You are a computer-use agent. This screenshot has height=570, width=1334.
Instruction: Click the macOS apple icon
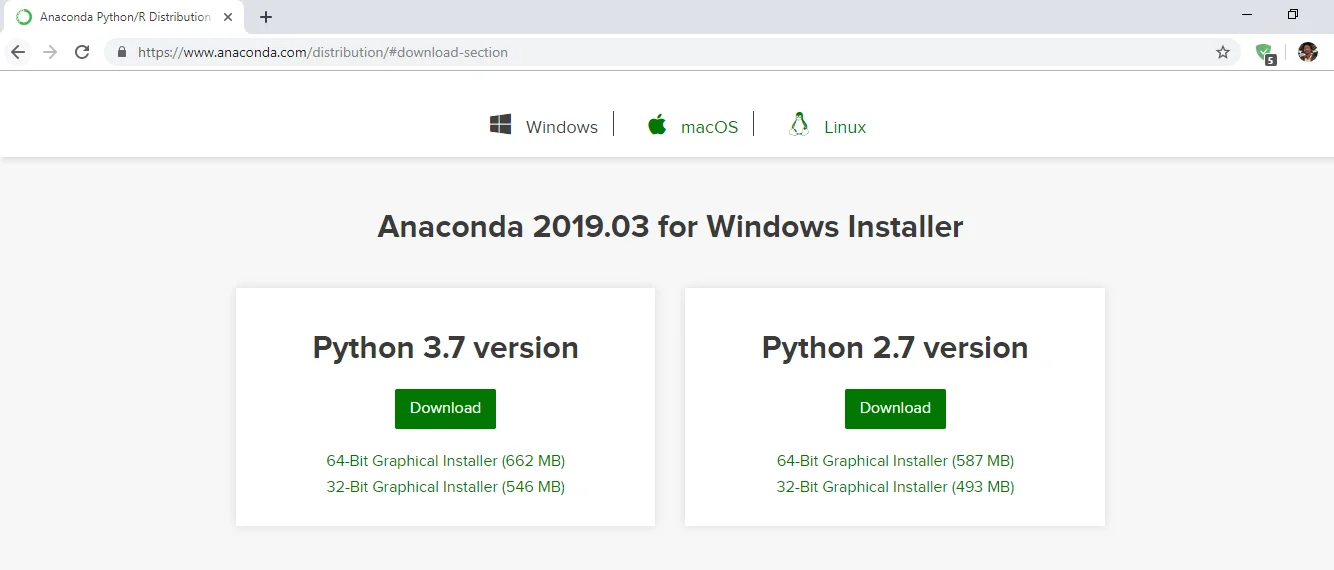coord(657,125)
